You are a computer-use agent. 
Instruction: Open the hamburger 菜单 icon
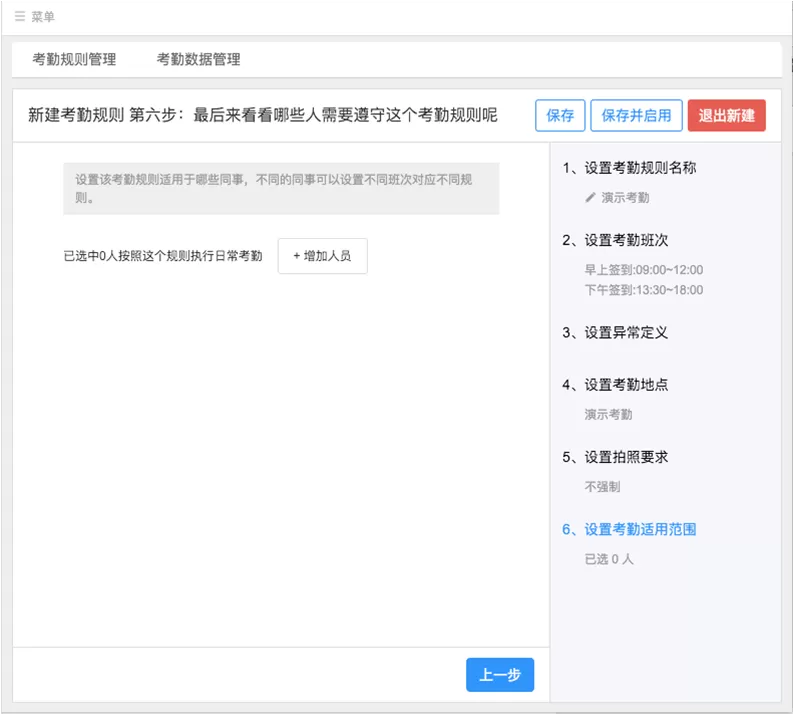(x=20, y=17)
